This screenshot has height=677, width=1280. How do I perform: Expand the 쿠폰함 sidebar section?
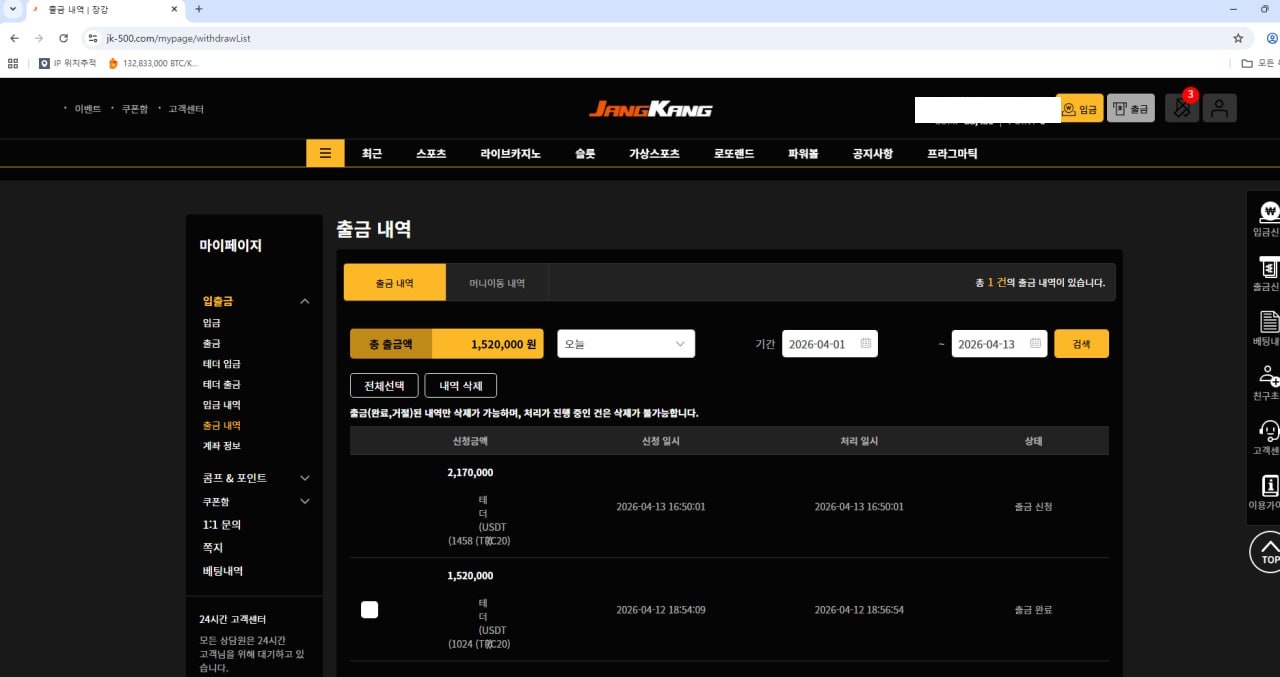click(305, 501)
